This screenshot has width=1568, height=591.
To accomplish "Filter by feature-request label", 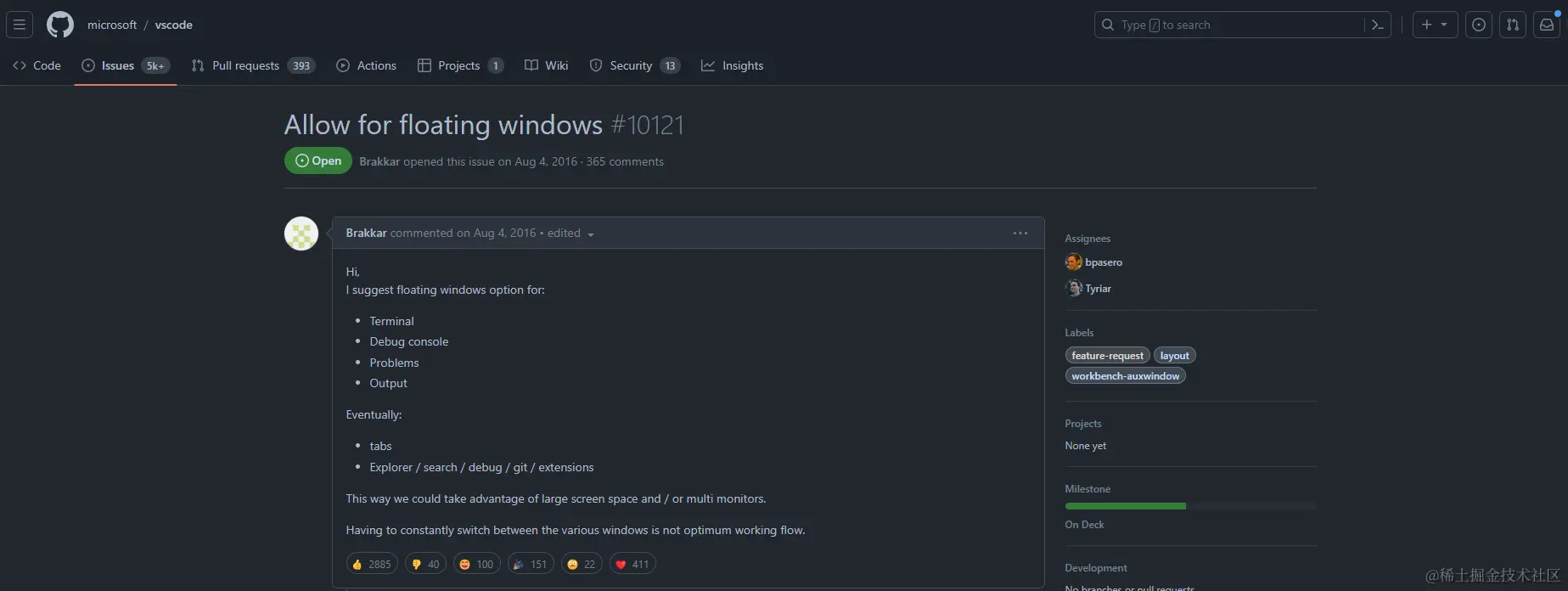I will coord(1107,356).
